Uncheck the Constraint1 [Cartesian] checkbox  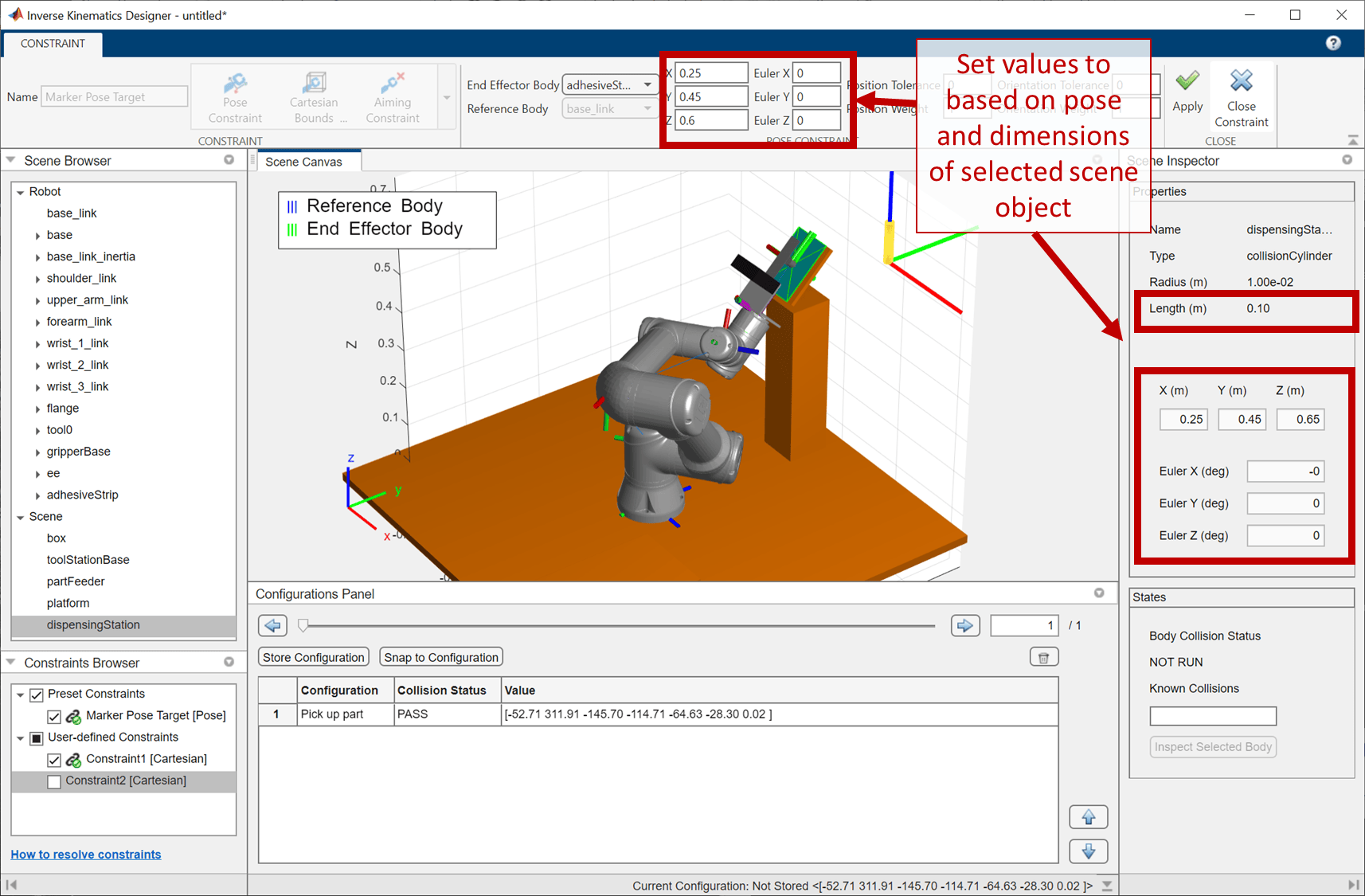(54, 760)
